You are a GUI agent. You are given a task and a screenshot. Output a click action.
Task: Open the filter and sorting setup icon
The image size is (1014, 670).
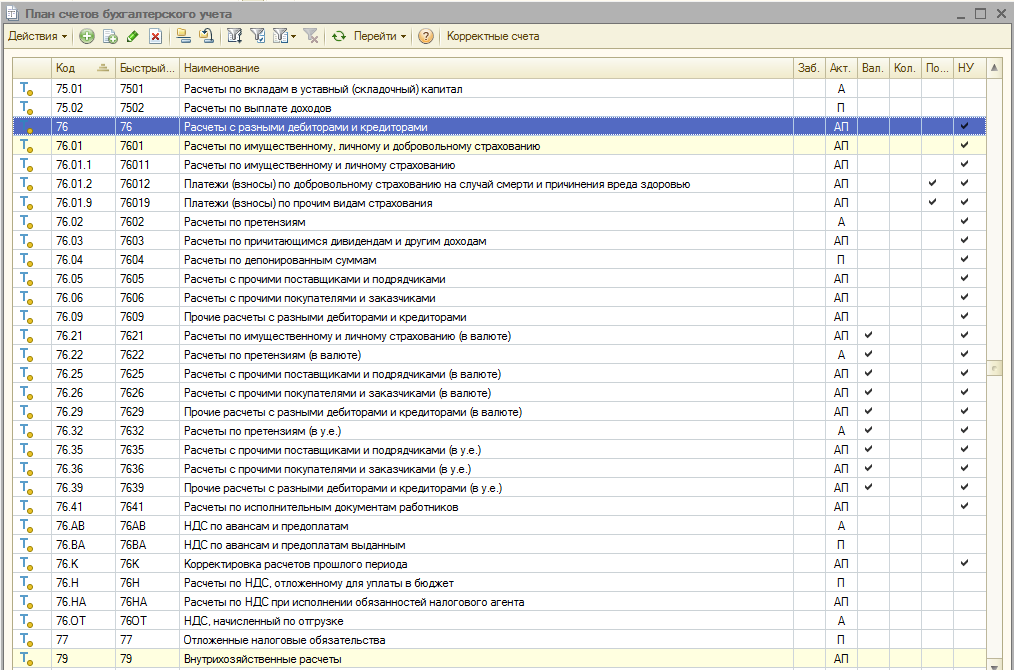coord(235,37)
